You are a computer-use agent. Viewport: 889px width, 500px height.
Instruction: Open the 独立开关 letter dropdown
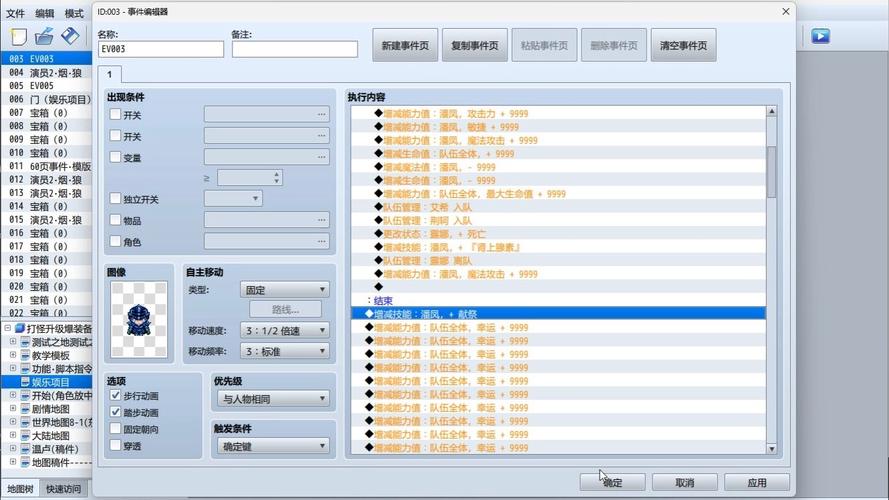click(x=233, y=198)
